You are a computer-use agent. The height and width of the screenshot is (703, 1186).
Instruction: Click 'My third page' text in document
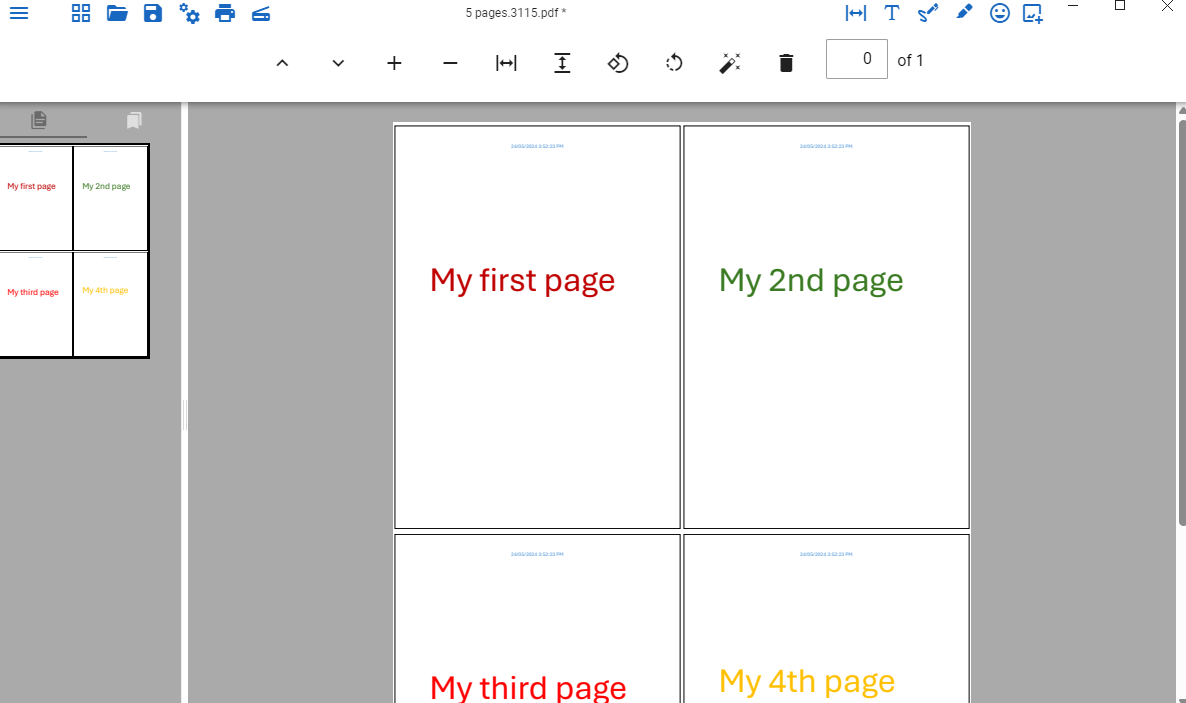point(528,687)
